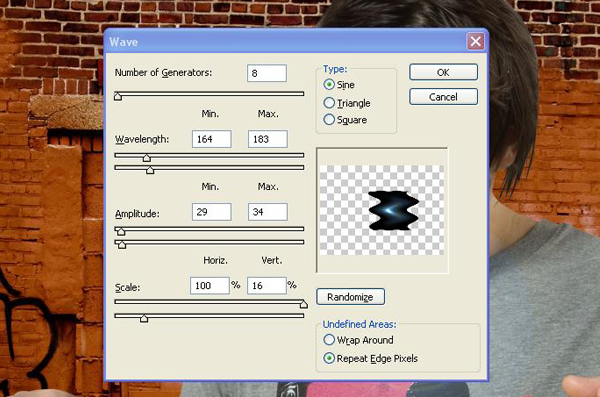Click the Scale label

click(x=127, y=288)
